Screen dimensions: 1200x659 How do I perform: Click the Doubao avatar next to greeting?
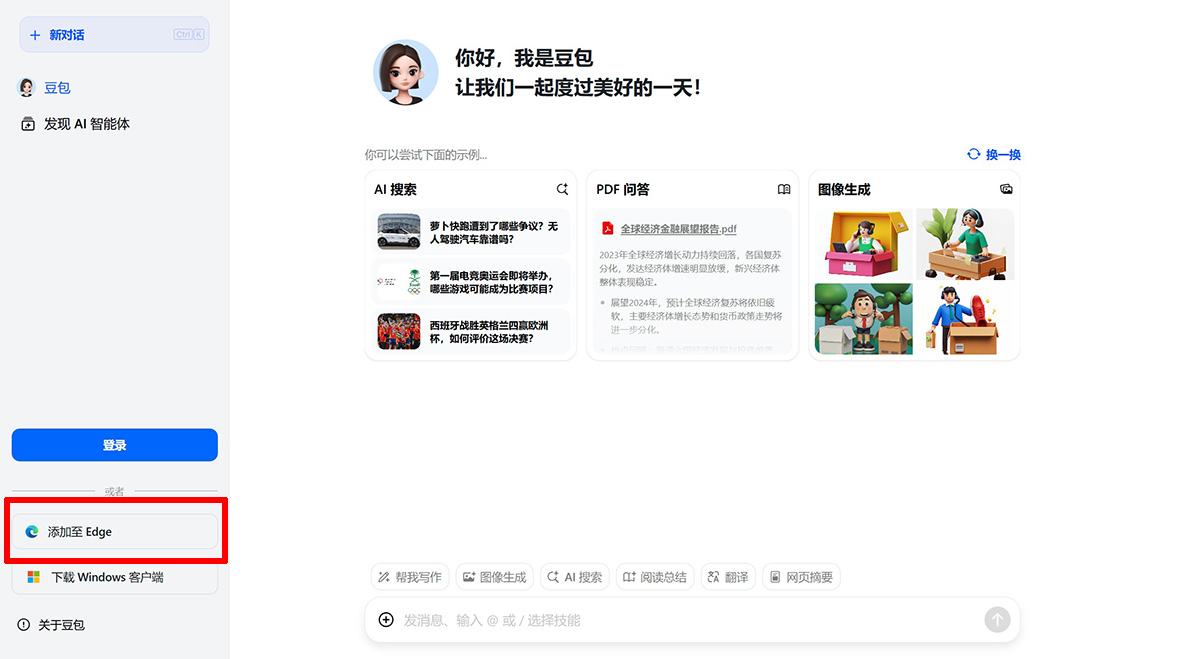406,72
